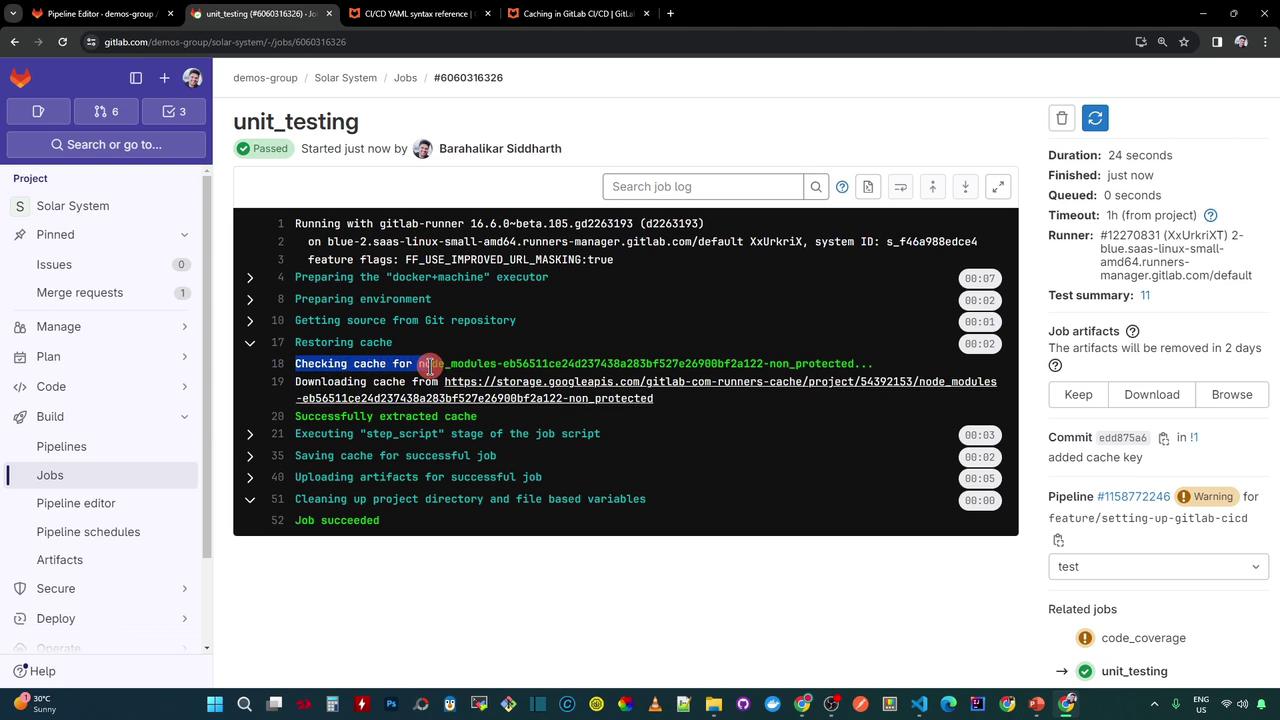Expand Preparing environment log section

click(250, 300)
